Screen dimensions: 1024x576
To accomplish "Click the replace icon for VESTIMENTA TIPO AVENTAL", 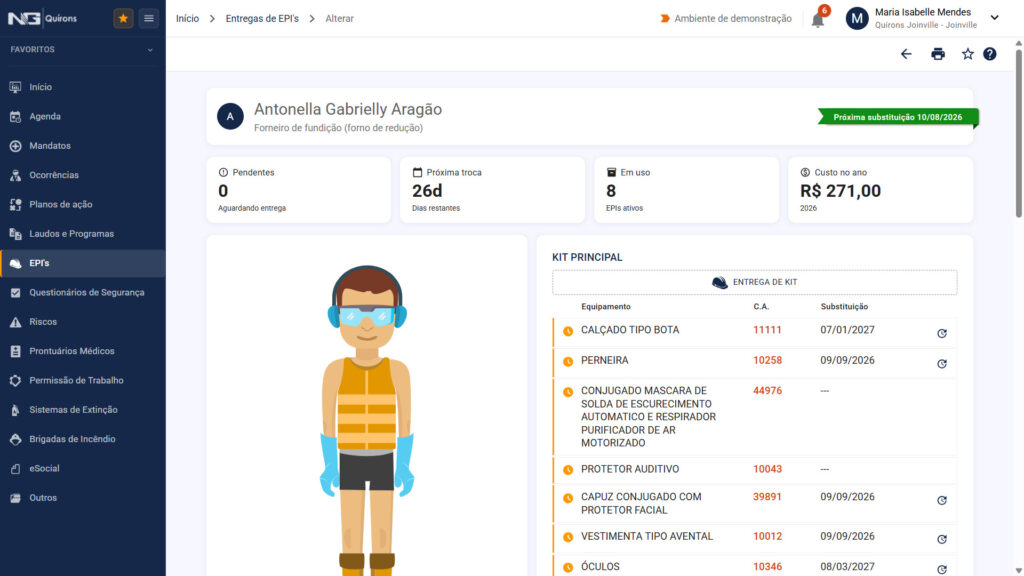I will click(942, 539).
